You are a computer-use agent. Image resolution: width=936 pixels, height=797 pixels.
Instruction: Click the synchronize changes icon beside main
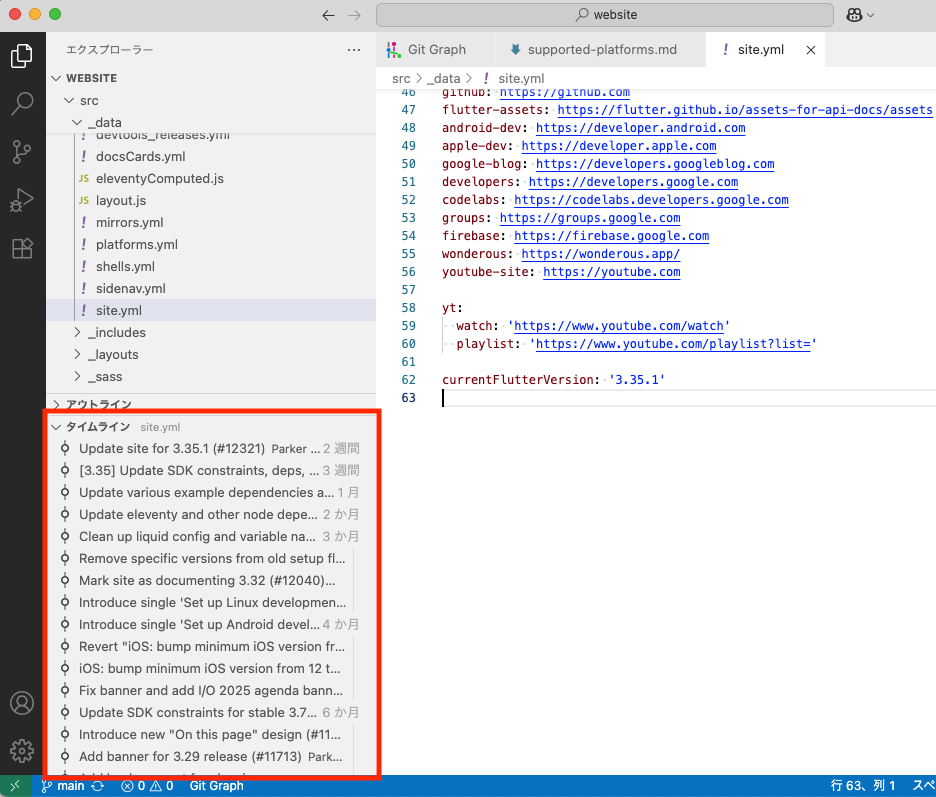click(97, 786)
